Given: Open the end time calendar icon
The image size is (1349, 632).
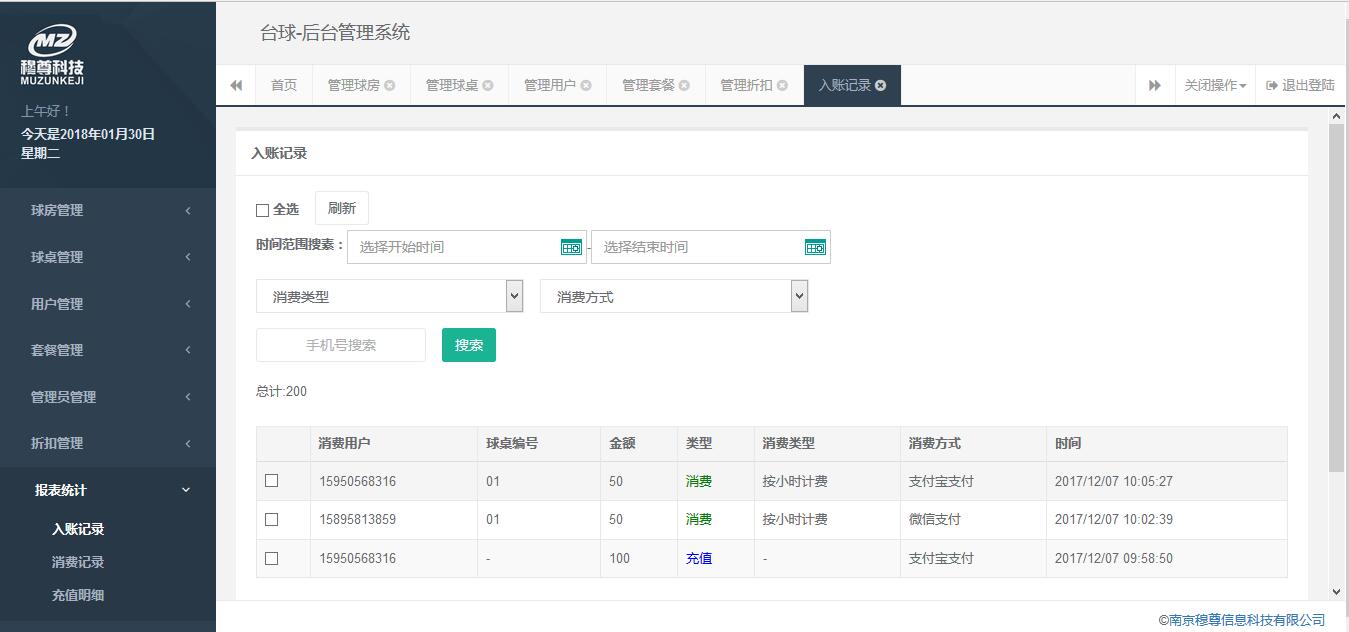Looking at the screenshot, I should pyautogui.click(x=815, y=247).
